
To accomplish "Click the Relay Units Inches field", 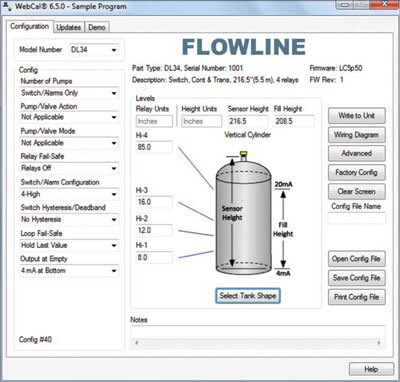I will 154,121.
